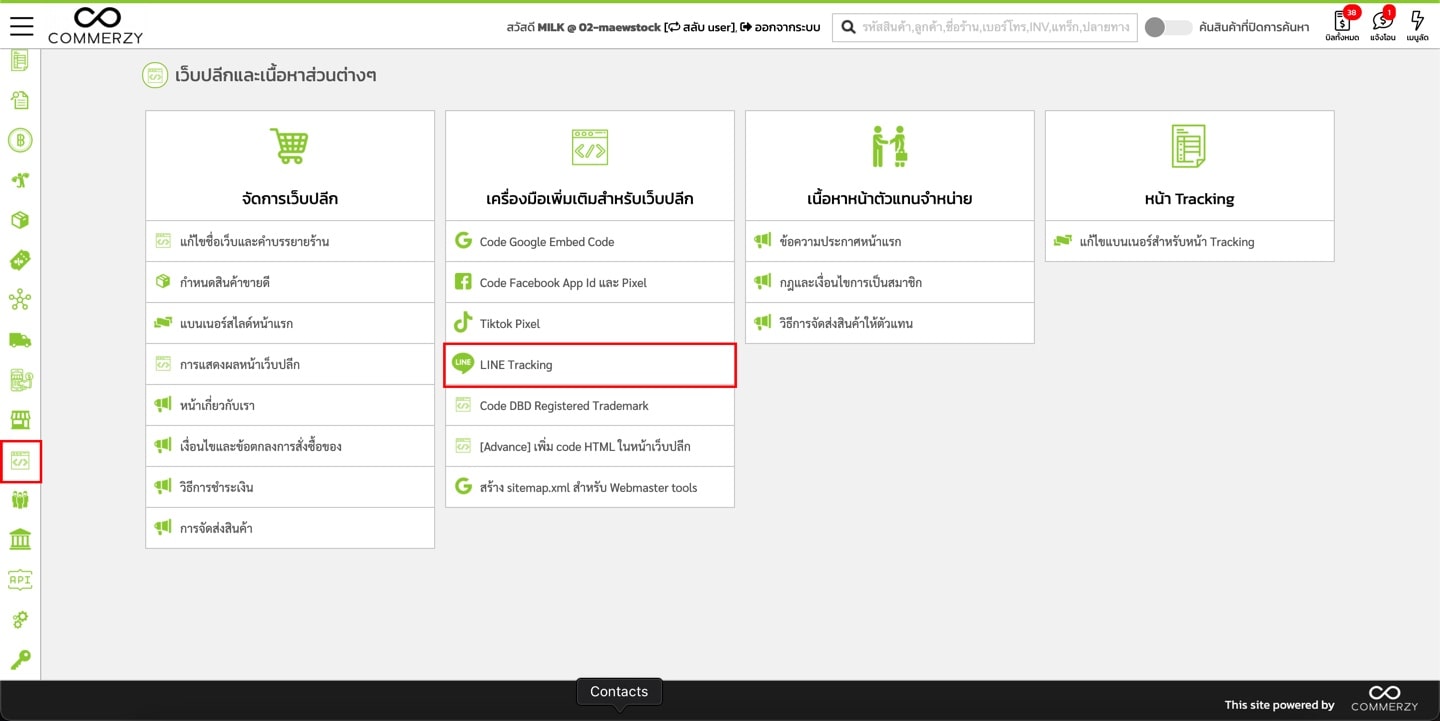The width and height of the screenshot is (1440, 721).
Task: Open the lightning bolt shortcut menu
Action: click(1416, 25)
